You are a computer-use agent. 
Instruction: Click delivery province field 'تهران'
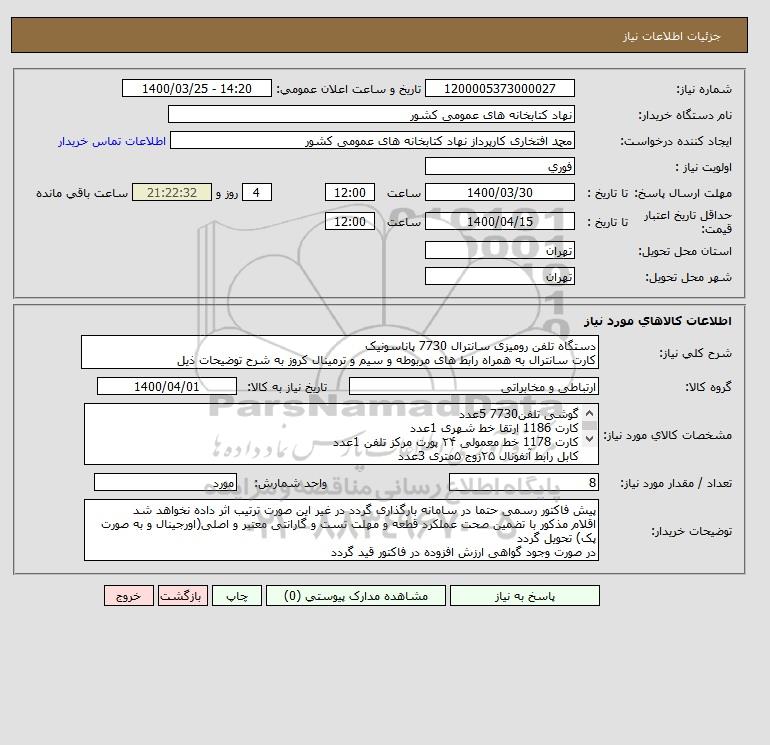point(499,250)
